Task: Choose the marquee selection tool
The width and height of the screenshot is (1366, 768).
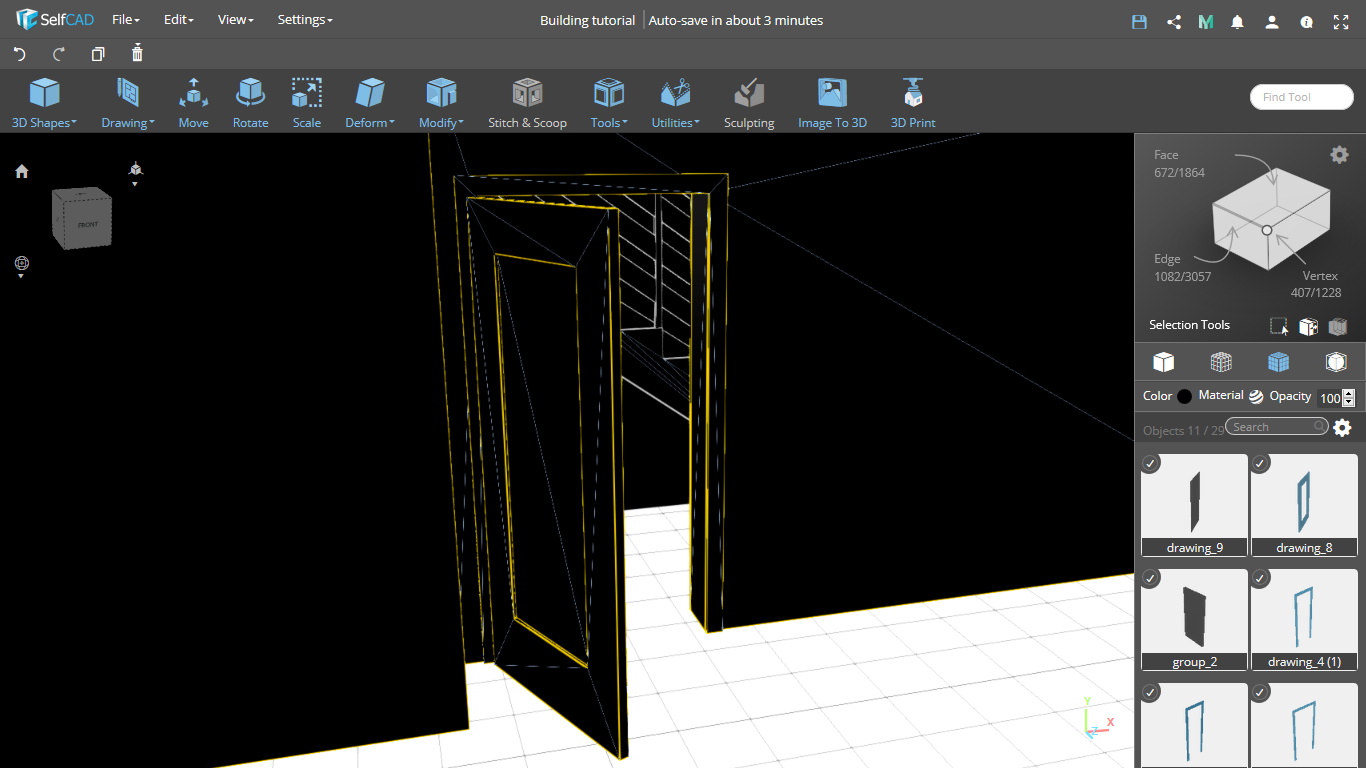Action: 1279,326
